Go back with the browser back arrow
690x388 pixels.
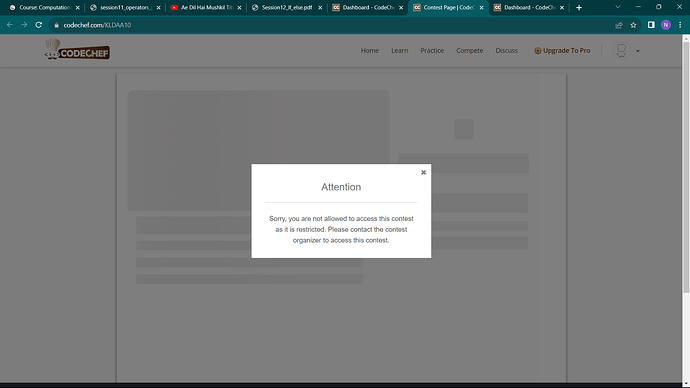coord(10,25)
